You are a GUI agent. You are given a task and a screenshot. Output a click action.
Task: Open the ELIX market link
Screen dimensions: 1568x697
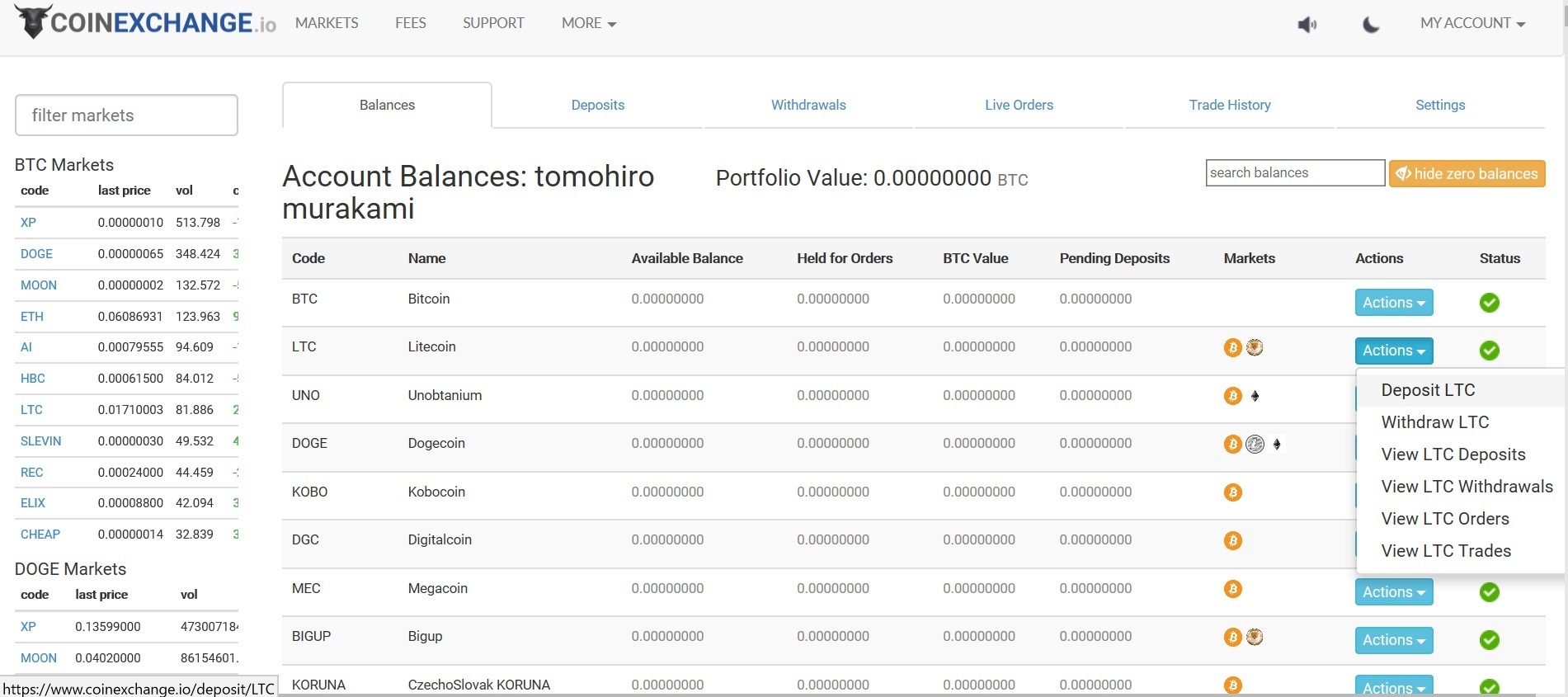pyautogui.click(x=33, y=503)
